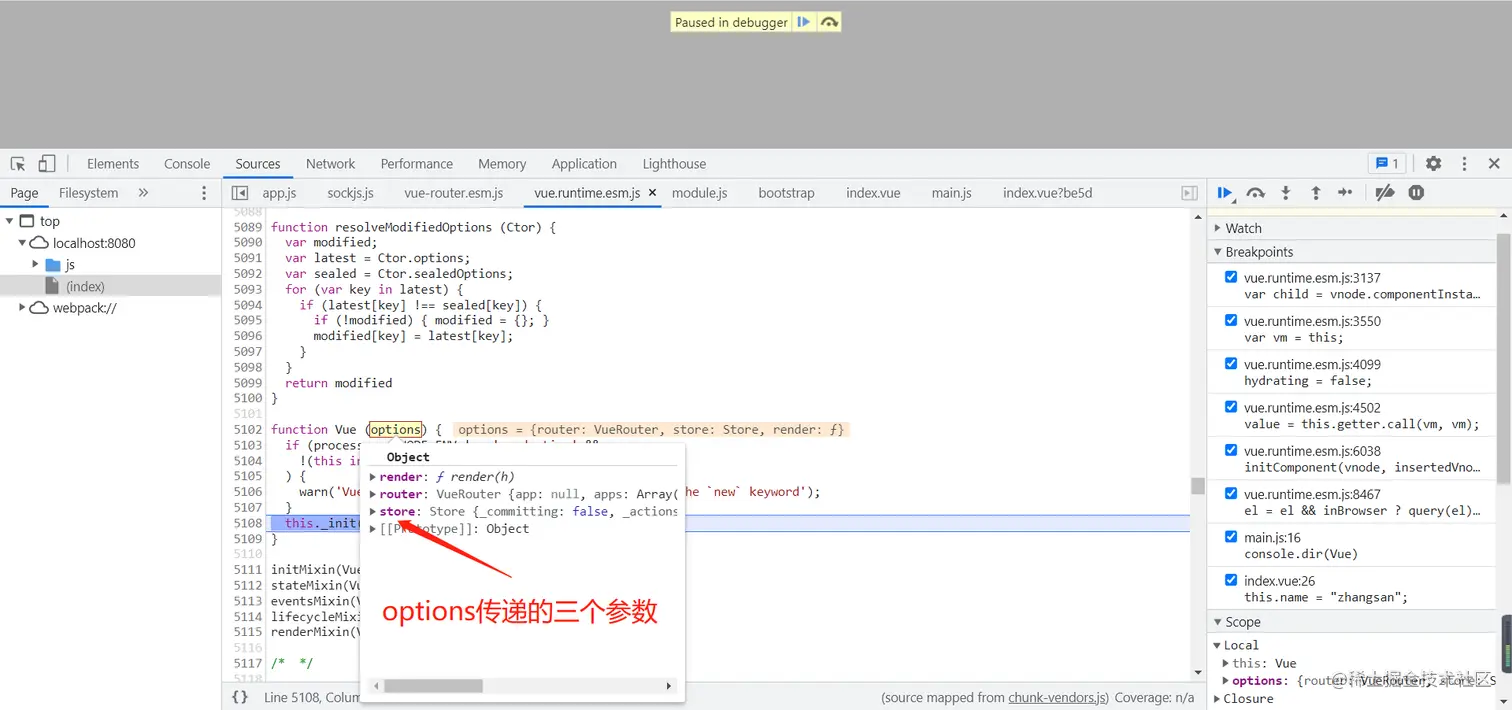Step over next function call in sidebar
The image size is (1512, 710).
coord(1256,193)
